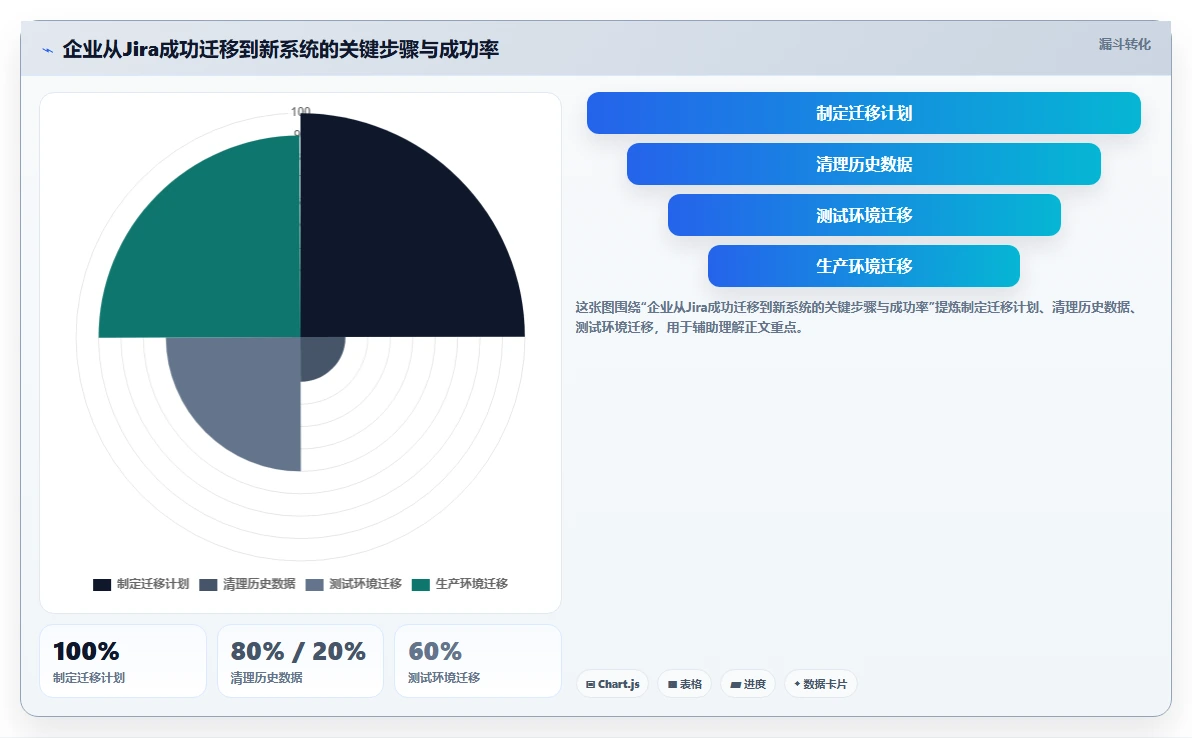Click the 进度 tag
Screen dimensions: 1192x738
point(748,684)
